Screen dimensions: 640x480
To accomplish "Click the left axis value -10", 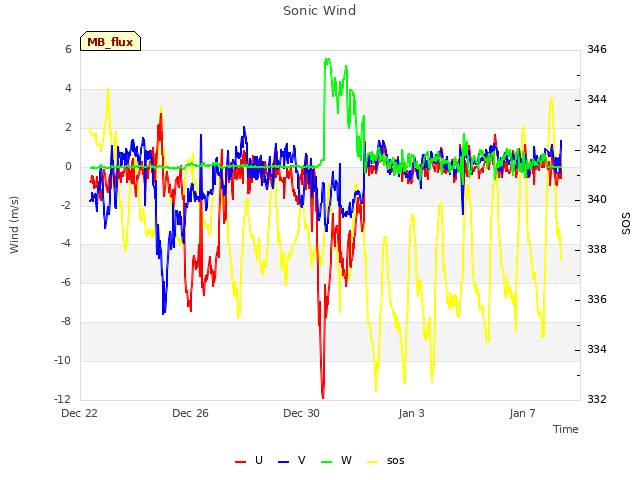I will point(62,360).
